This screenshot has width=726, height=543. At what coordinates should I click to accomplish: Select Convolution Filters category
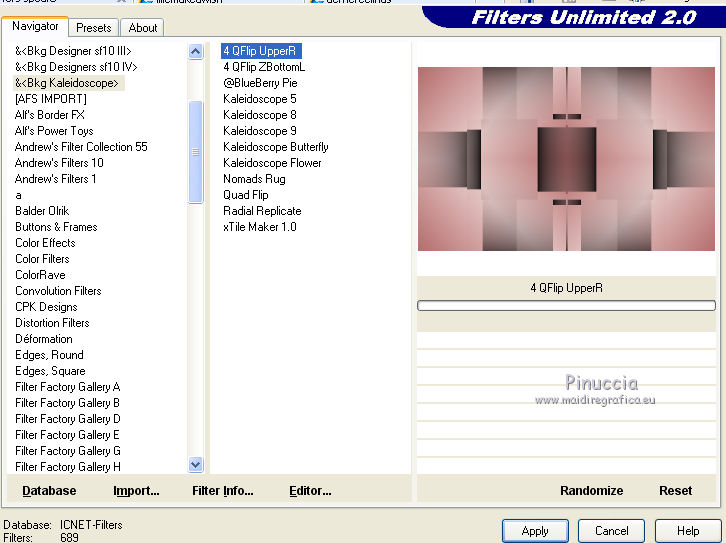tap(58, 291)
